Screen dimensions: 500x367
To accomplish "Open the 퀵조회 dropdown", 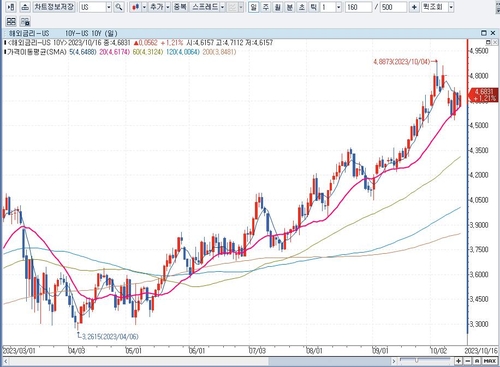I will (451, 7).
